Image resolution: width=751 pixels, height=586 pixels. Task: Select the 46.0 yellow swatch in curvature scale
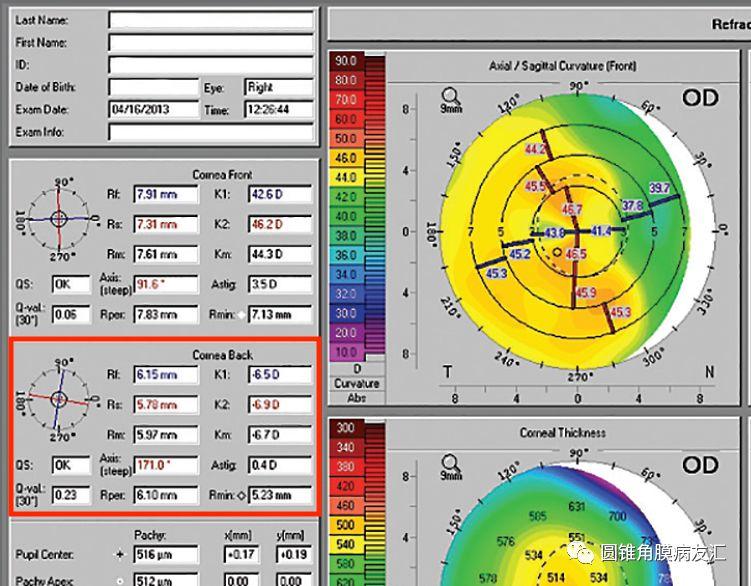click(x=347, y=158)
